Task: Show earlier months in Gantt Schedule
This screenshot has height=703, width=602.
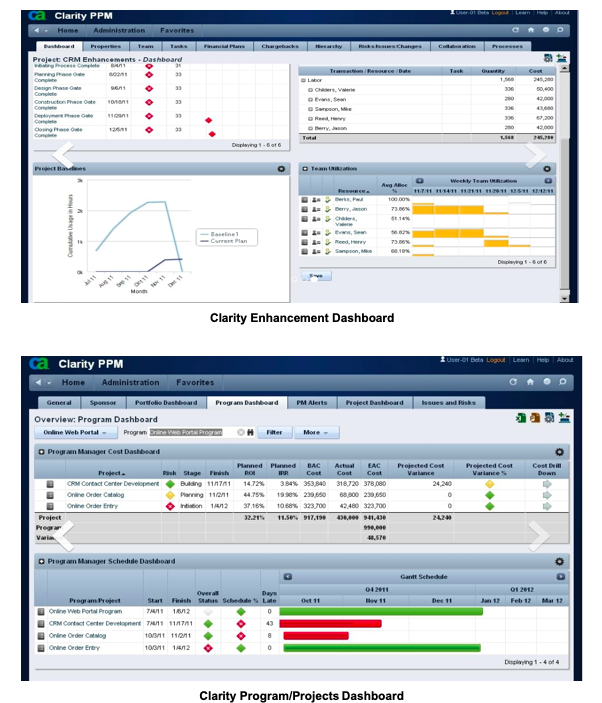Action: [x=288, y=577]
